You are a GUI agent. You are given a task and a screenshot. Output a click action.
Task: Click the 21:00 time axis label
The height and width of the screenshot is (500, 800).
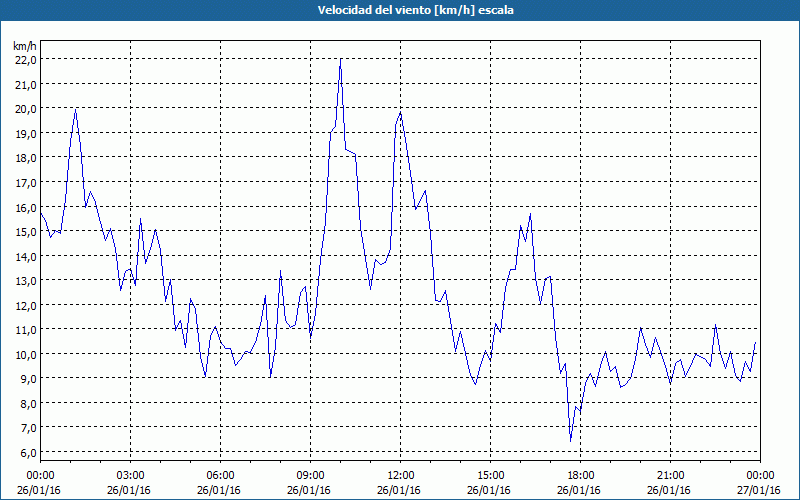click(x=670, y=476)
